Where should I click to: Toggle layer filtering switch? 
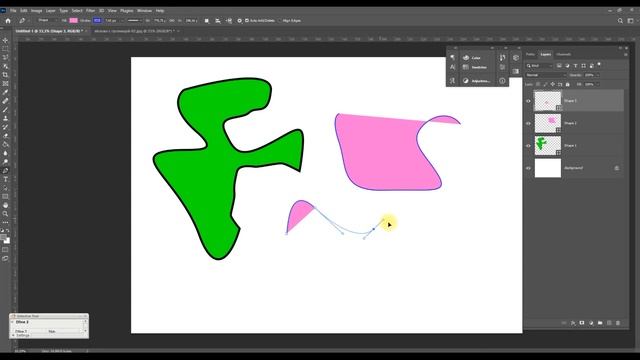[599, 64]
